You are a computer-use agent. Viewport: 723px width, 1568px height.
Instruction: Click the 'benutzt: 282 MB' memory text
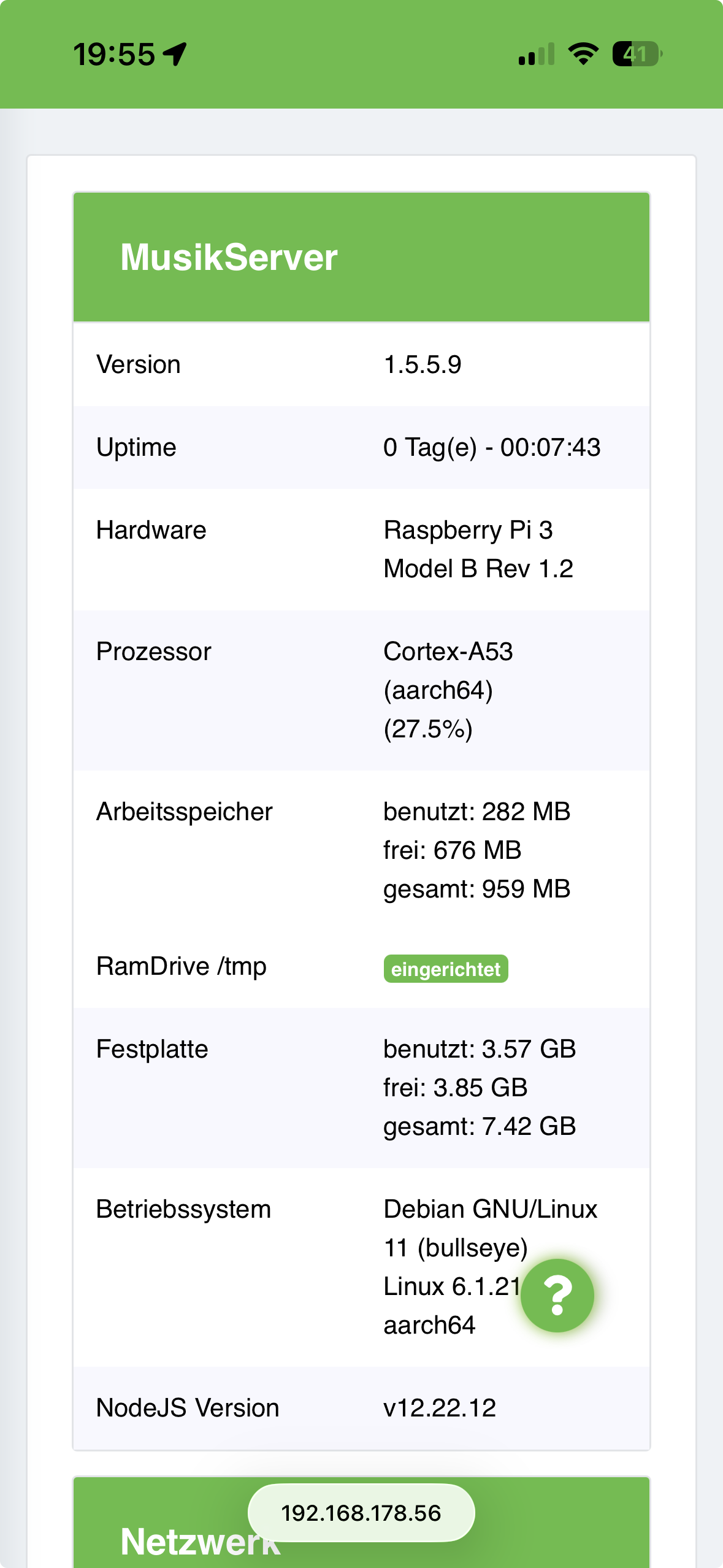point(476,812)
